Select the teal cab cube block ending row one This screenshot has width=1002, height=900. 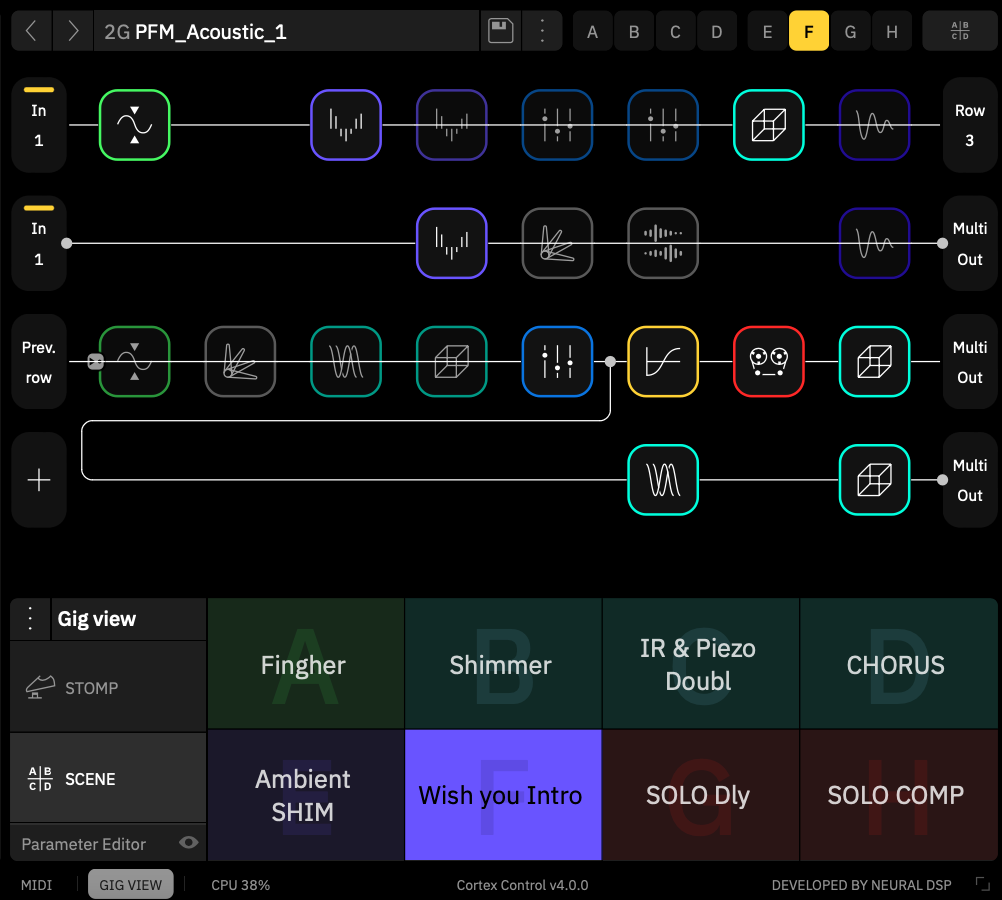(x=768, y=124)
